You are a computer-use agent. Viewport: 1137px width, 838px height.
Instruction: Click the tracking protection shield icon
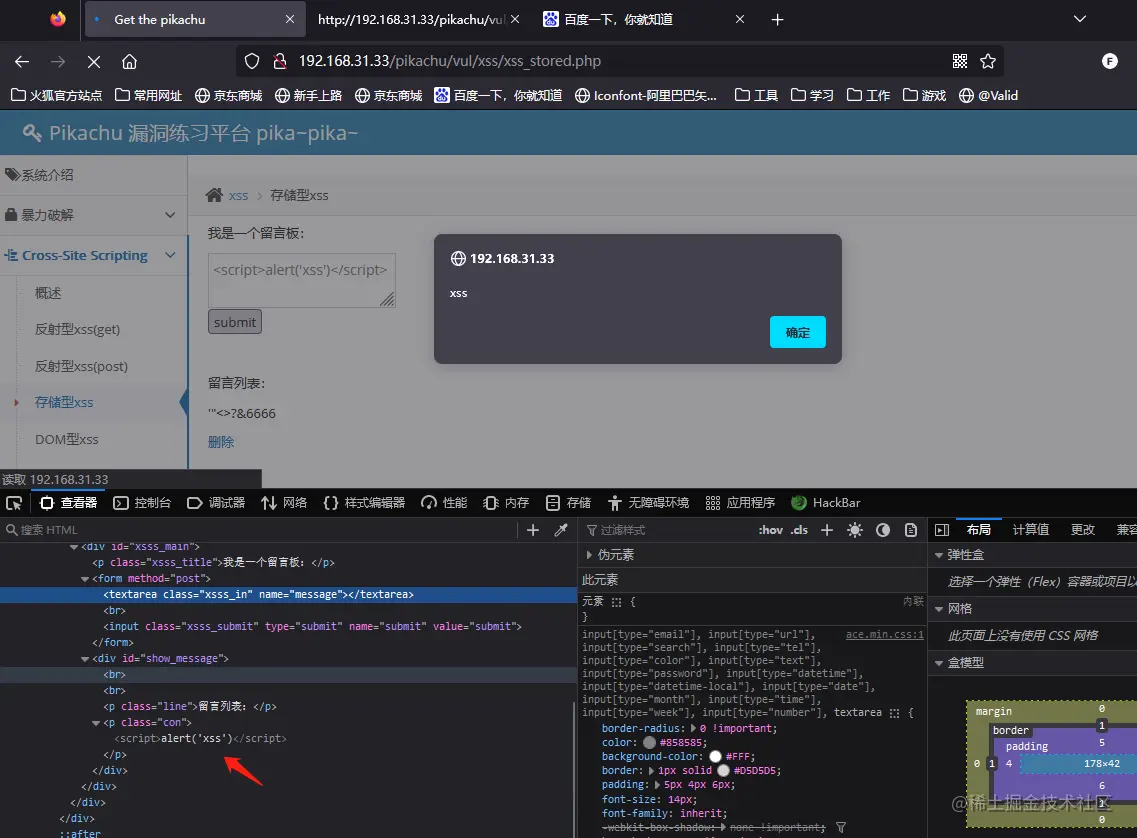(x=252, y=62)
